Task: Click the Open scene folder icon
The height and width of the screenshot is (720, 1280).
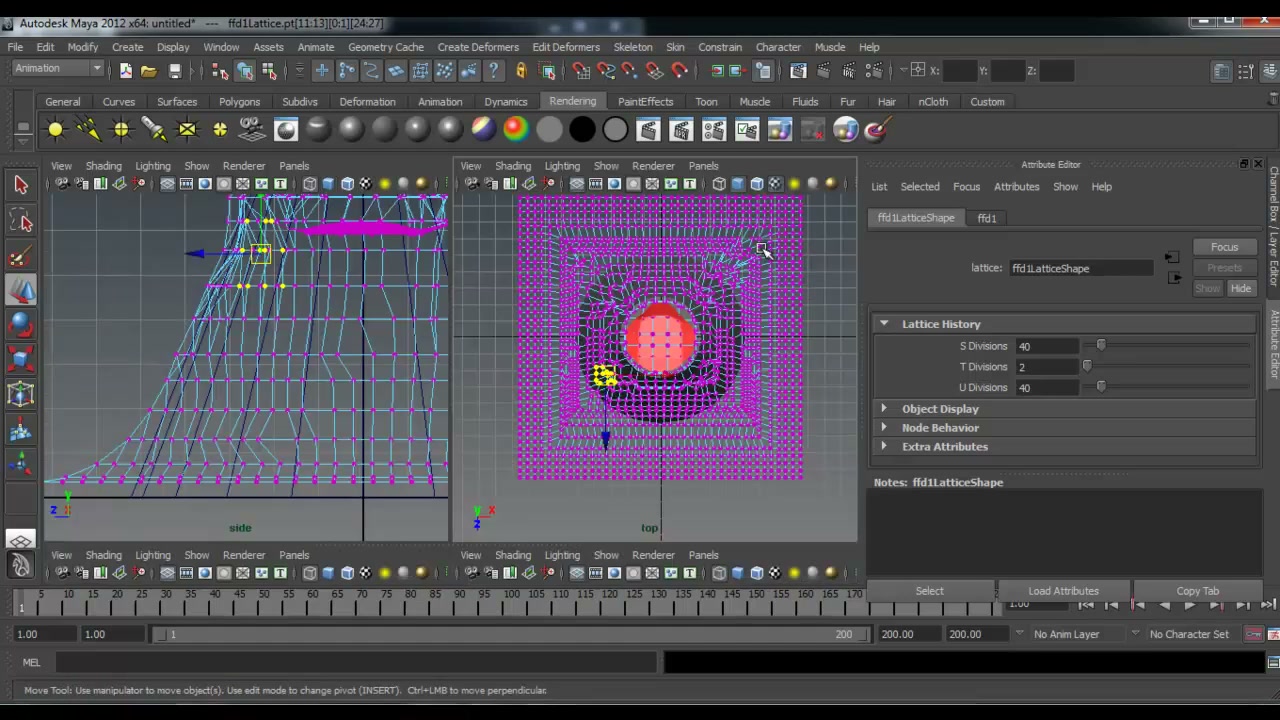Action: tap(149, 70)
